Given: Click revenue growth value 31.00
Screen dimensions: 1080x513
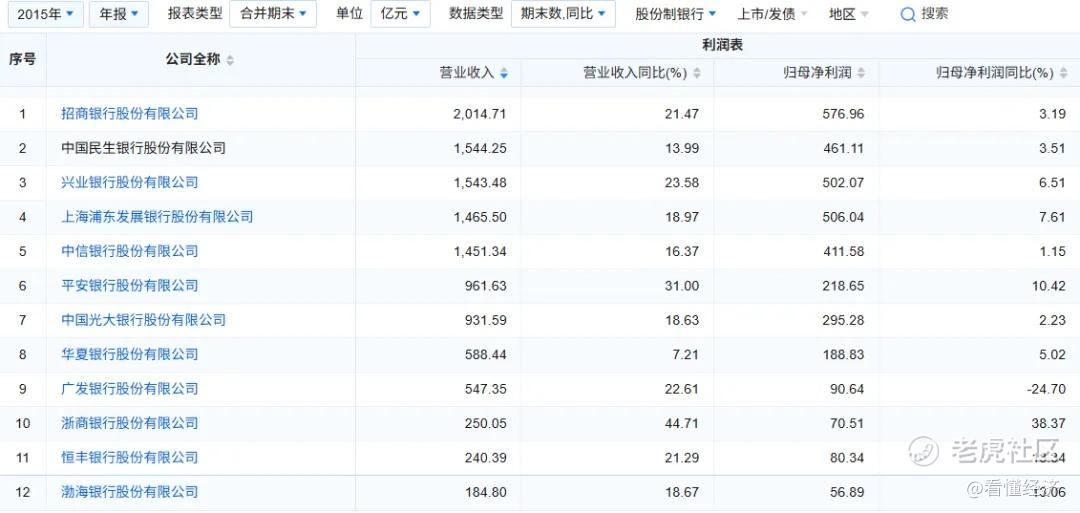Looking at the screenshot, I should pos(682,286).
